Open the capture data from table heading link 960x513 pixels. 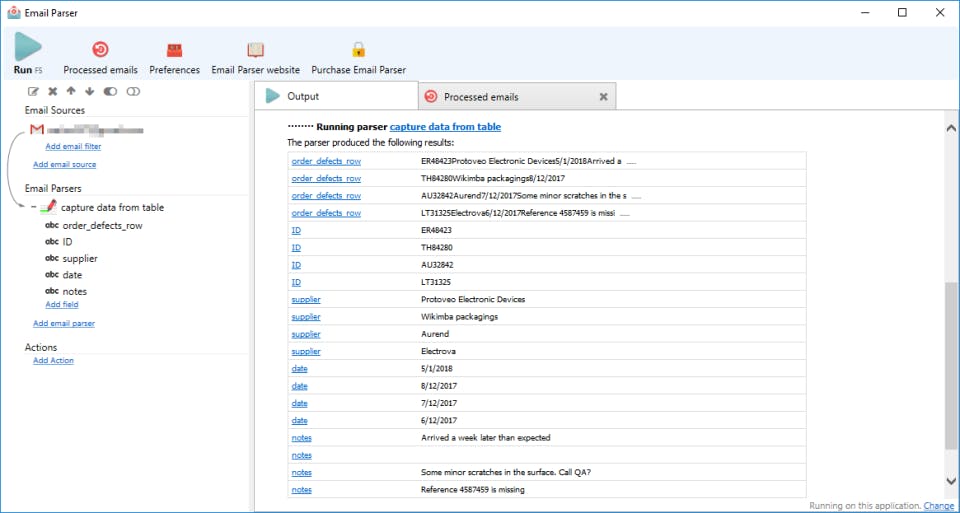click(x=445, y=127)
